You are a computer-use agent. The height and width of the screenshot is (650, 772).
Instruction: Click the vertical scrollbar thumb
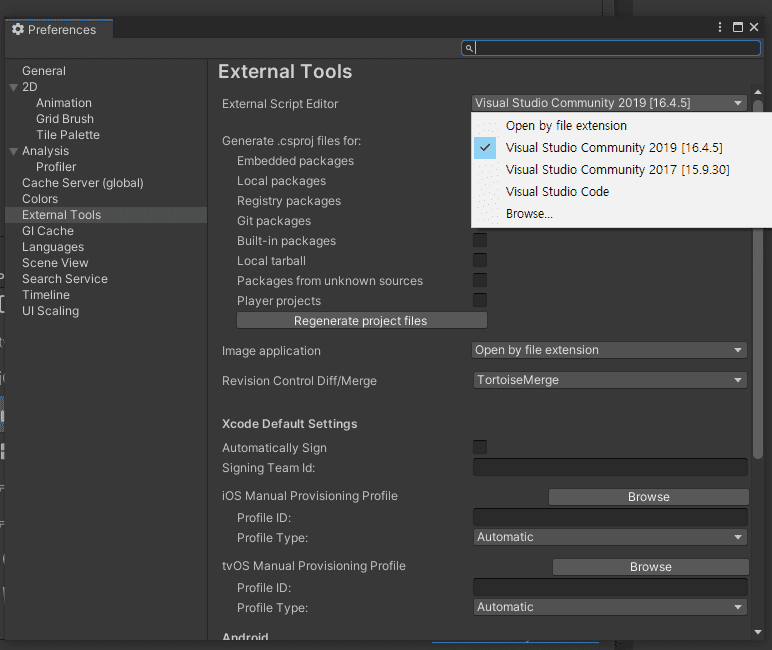click(x=758, y=280)
